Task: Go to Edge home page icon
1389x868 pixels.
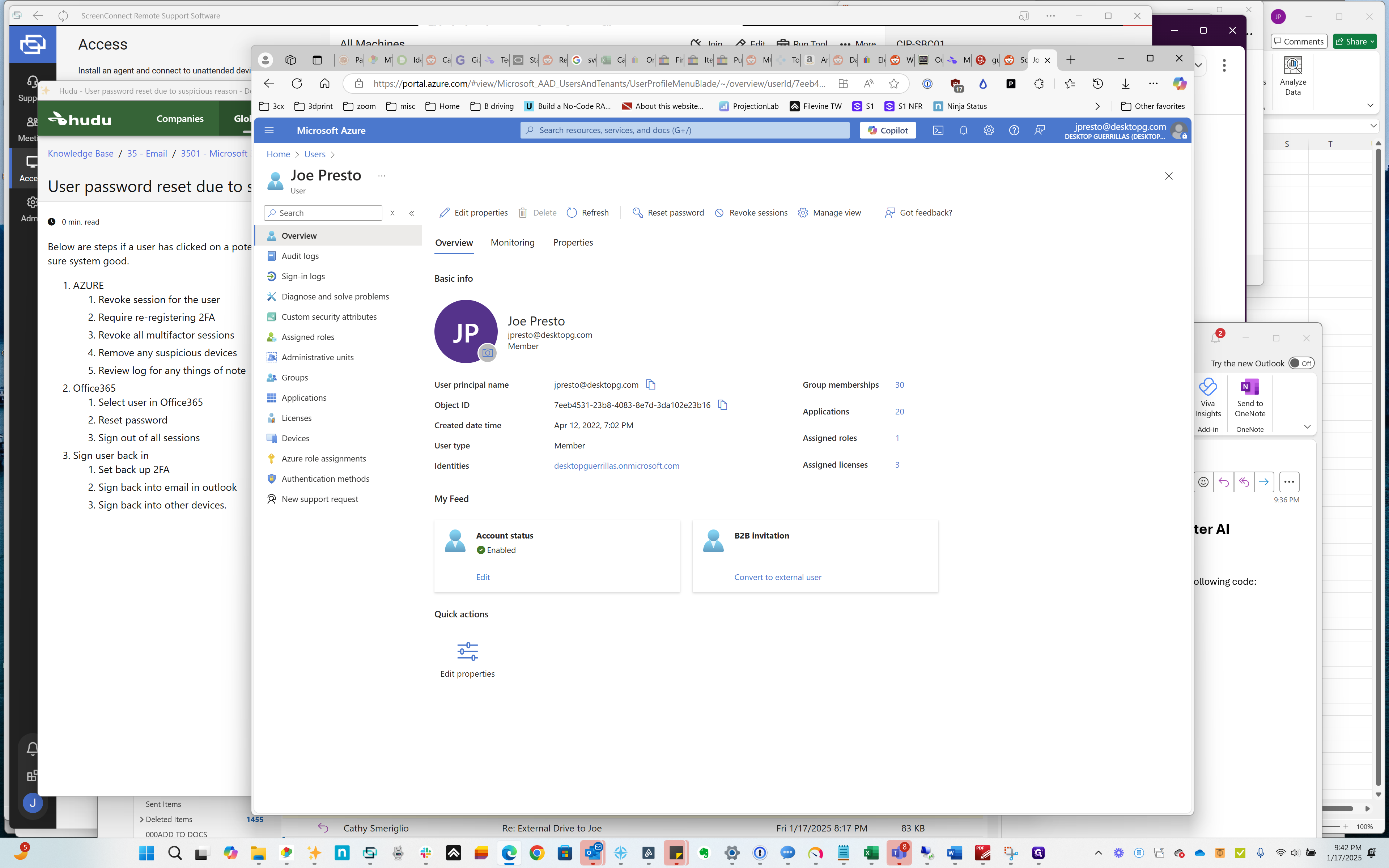Action: tap(325, 84)
